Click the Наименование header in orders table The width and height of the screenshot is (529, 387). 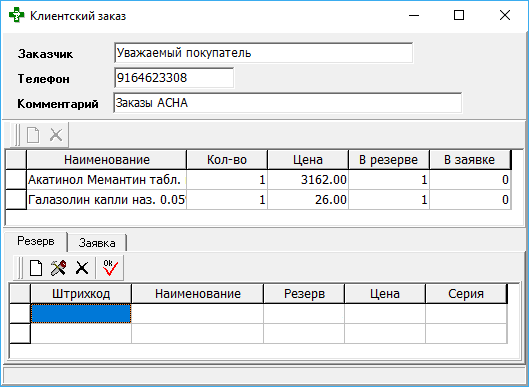(x=107, y=160)
